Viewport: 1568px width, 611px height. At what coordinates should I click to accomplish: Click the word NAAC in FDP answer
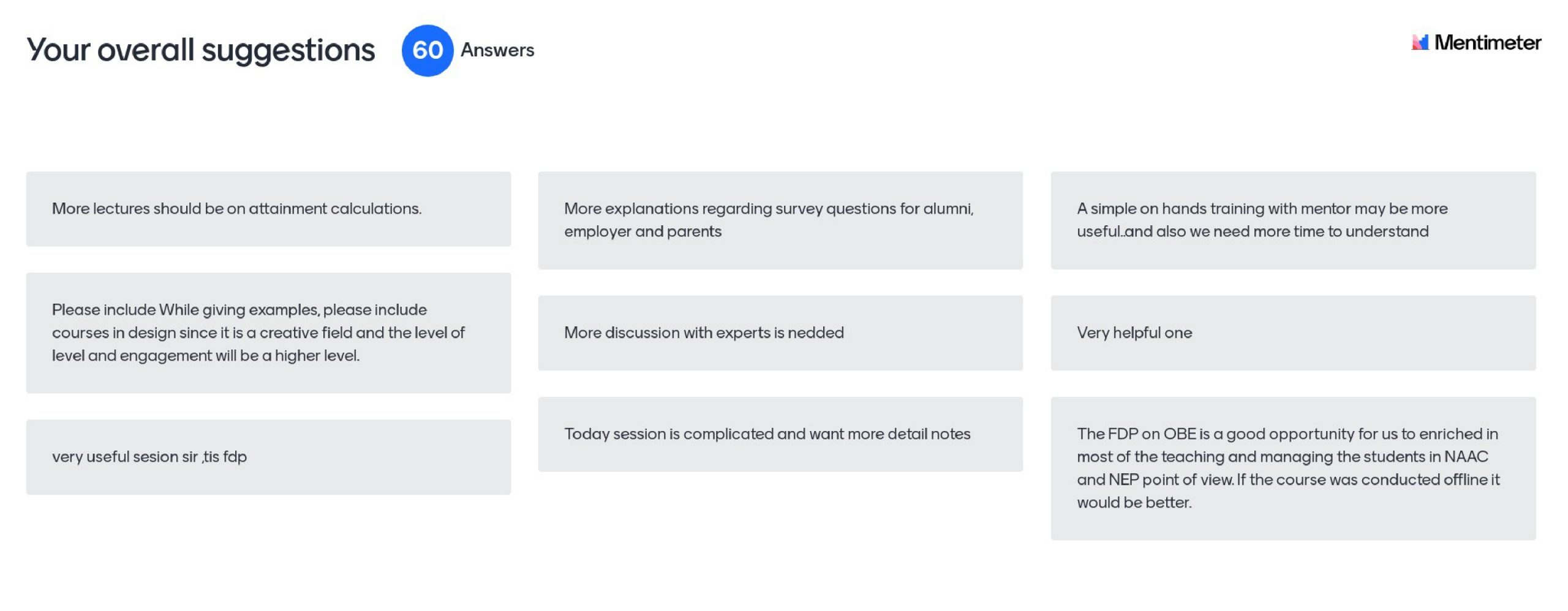[x=1466, y=457]
